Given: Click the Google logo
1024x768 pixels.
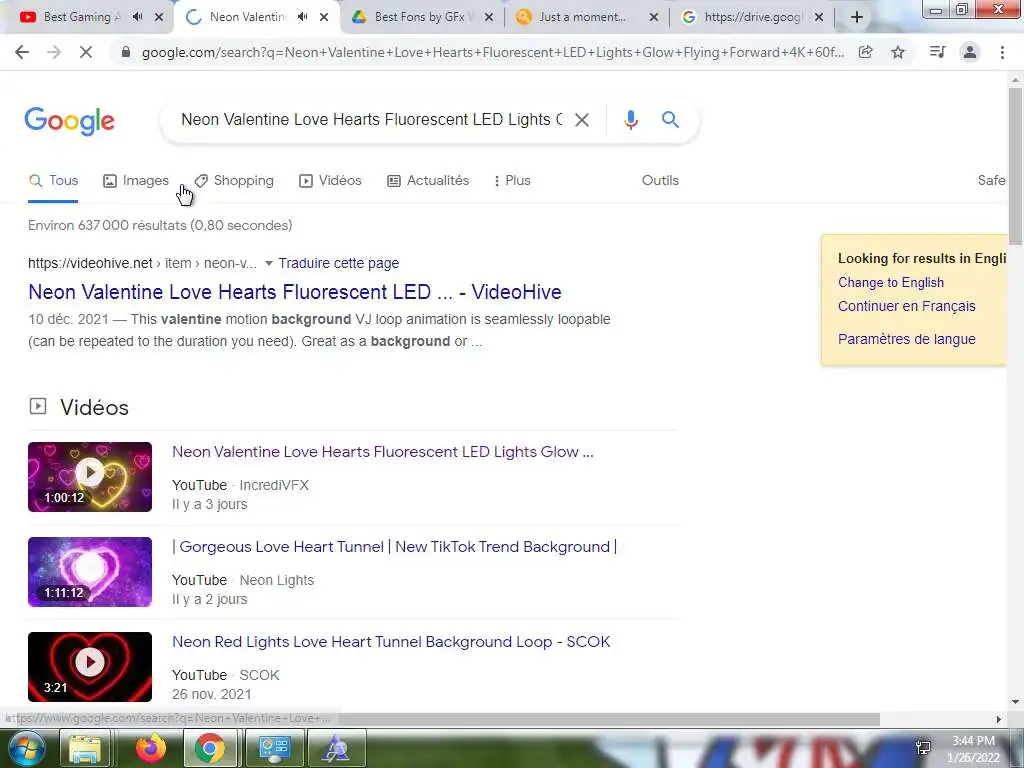Looking at the screenshot, I should click(70, 121).
